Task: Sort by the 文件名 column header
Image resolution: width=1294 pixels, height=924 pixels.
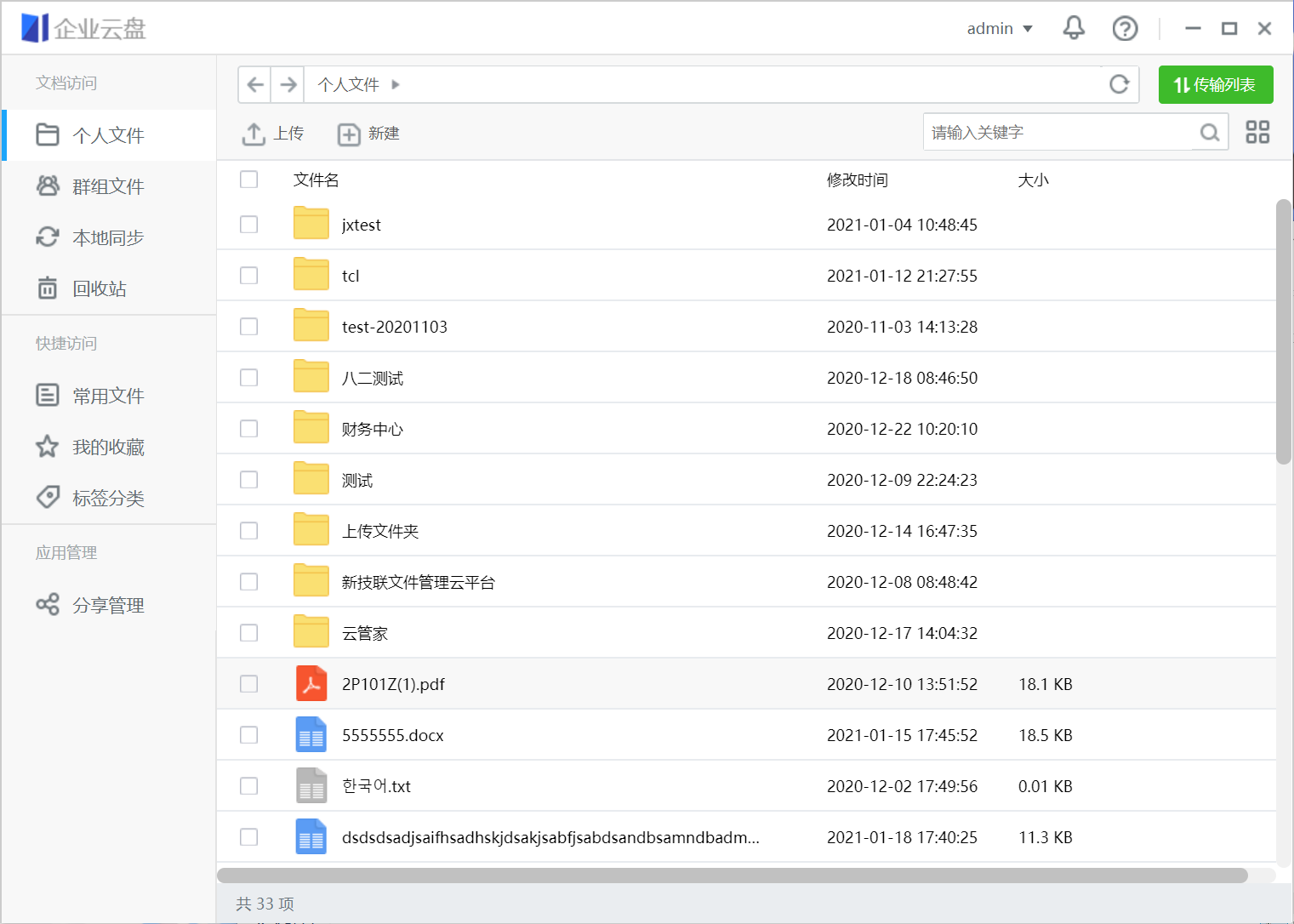Action: [x=316, y=180]
